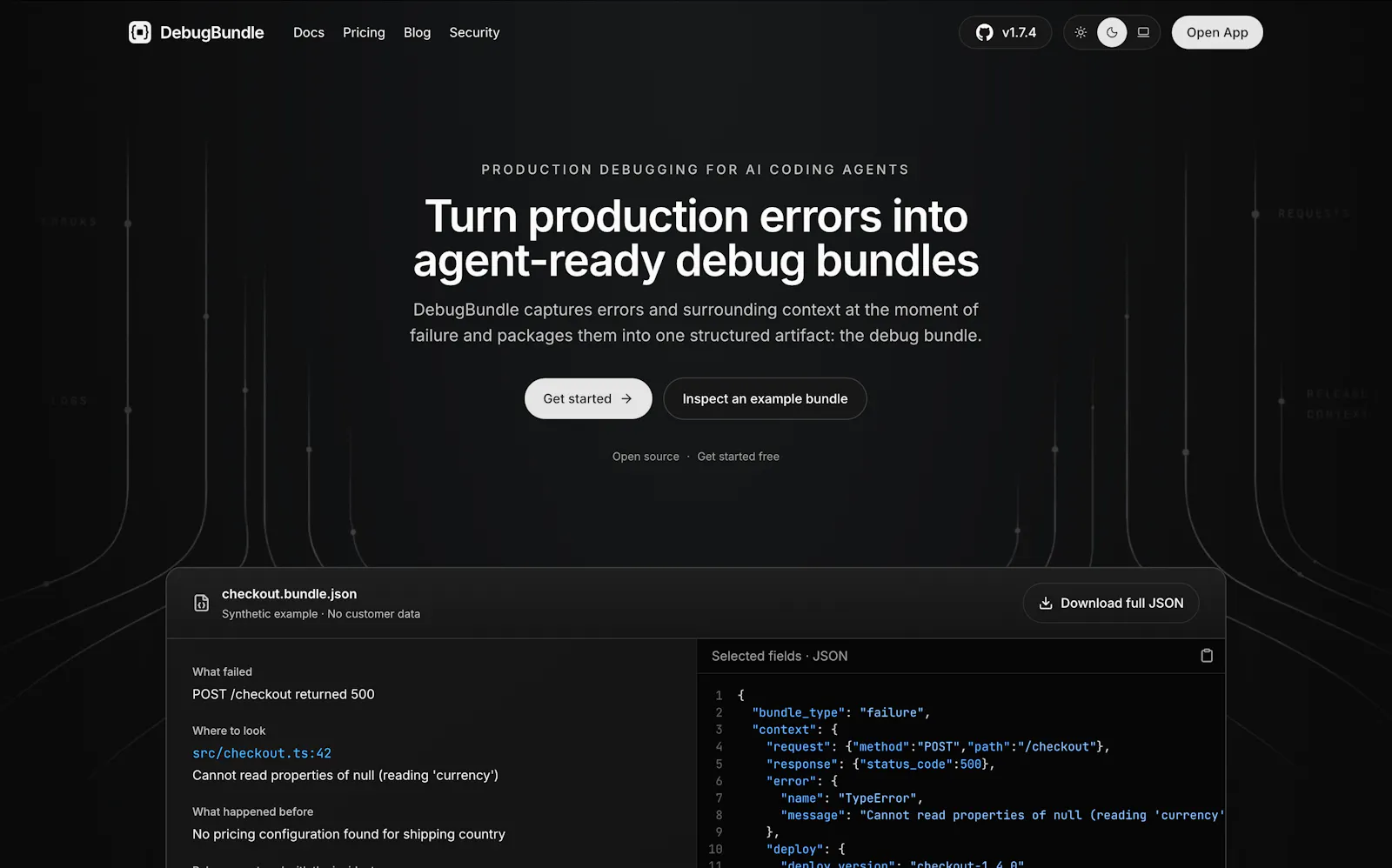Click "bundle_type": "failure" JSON line

pyautogui.click(x=840, y=712)
